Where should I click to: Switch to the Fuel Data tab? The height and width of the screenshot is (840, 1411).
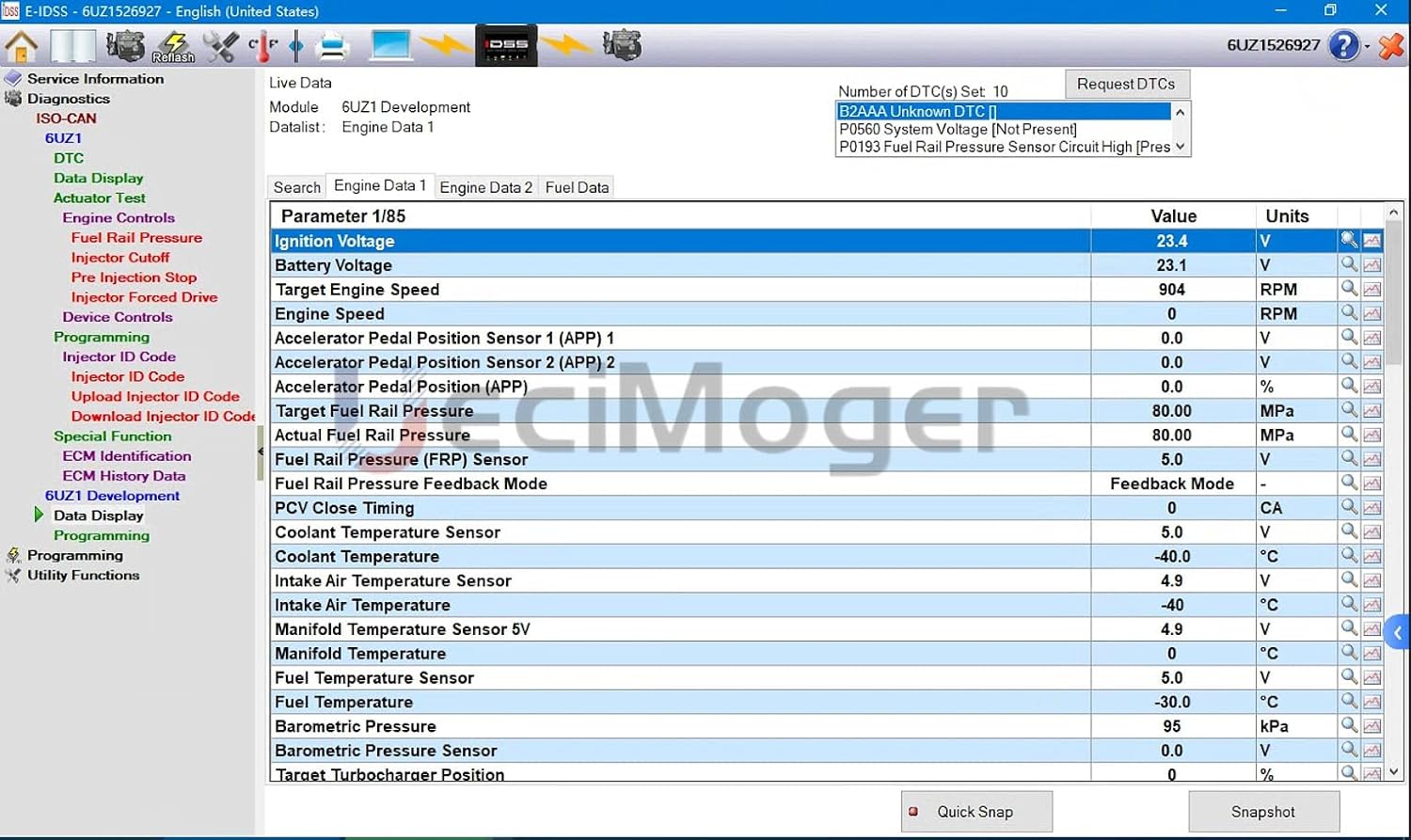tap(577, 187)
